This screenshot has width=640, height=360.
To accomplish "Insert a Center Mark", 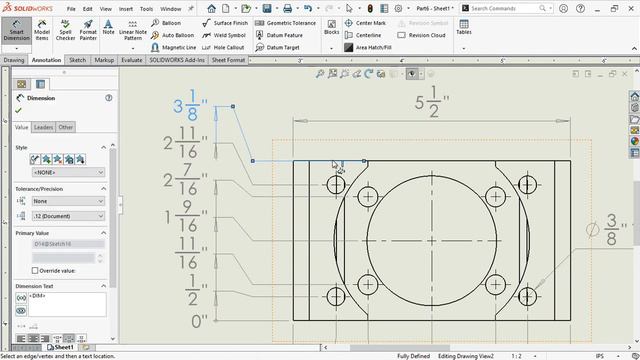I will pos(365,23).
